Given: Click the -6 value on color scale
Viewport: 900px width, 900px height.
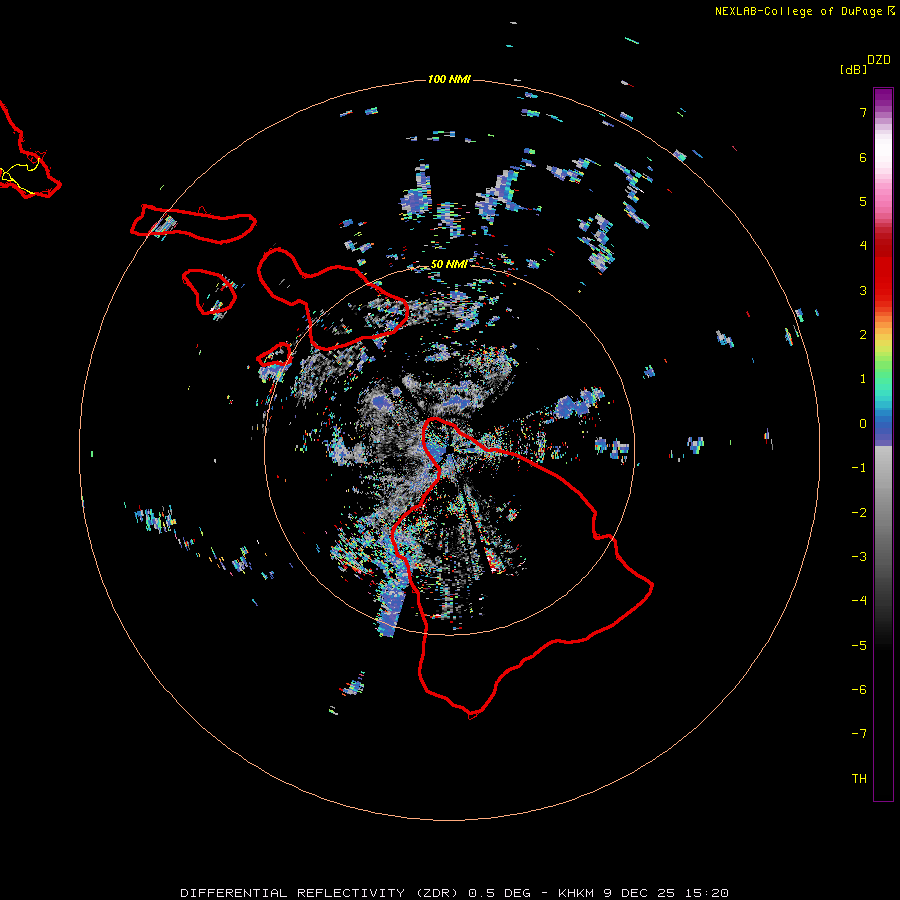Looking at the screenshot, I should click(859, 690).
